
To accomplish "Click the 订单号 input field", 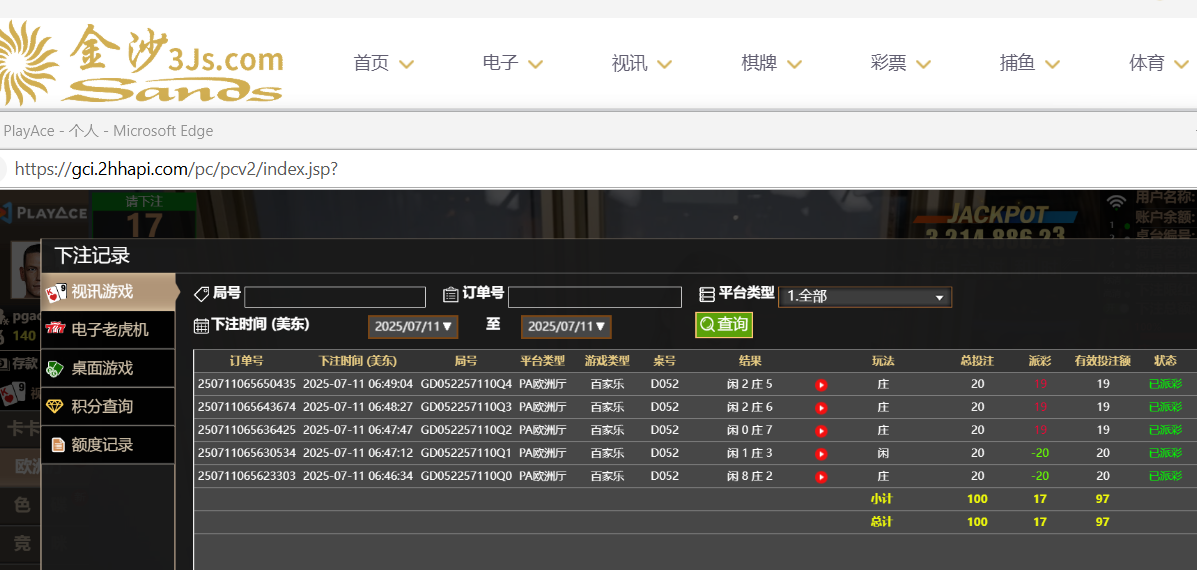I will coord(595,297).
